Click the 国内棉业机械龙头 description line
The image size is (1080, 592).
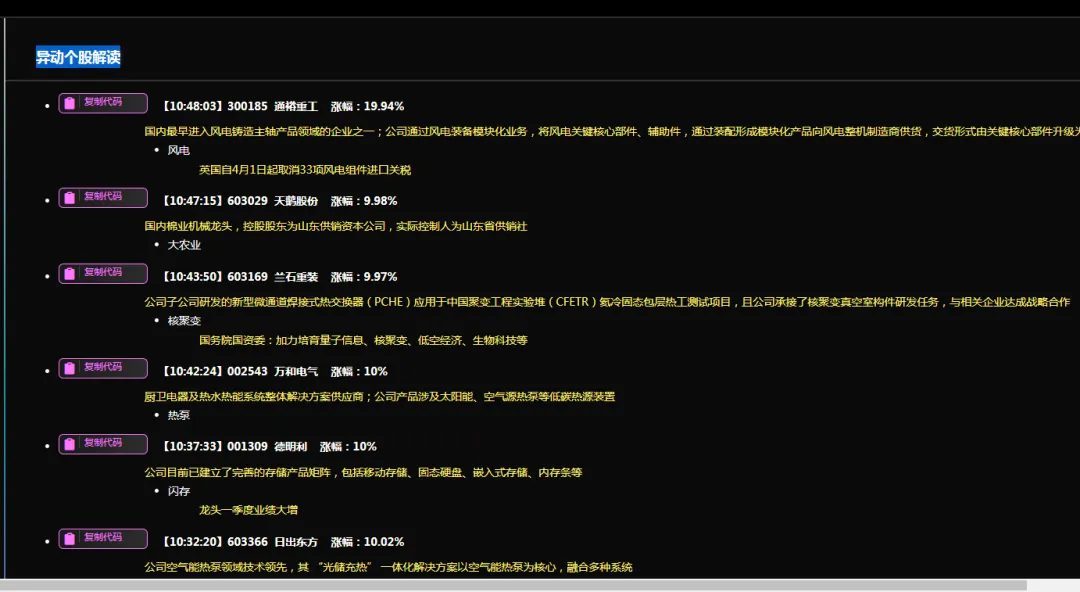335,226
